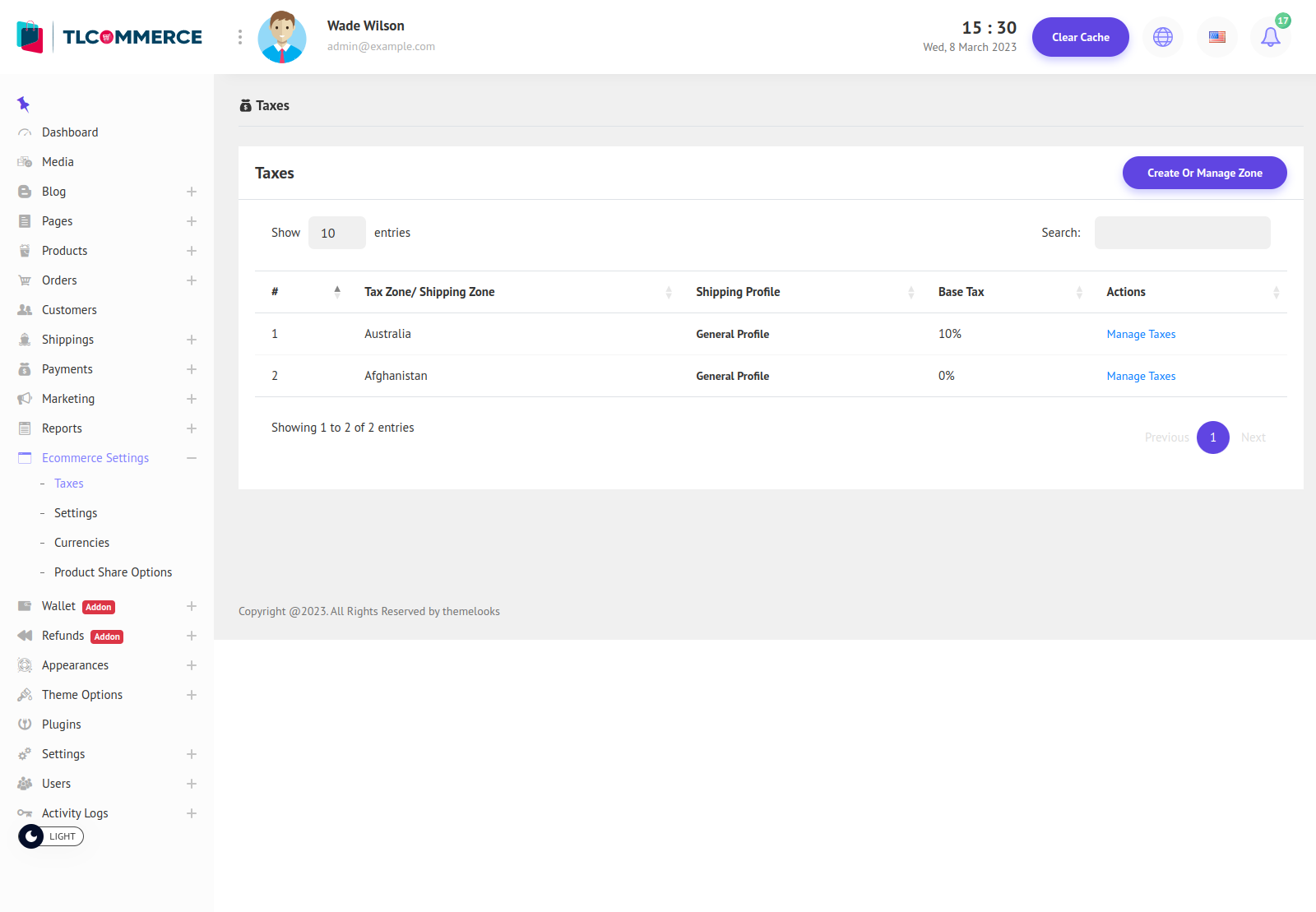Click Manage Taxes for Australia
Screen dimensions: 1316x912
coord(1141,334)
